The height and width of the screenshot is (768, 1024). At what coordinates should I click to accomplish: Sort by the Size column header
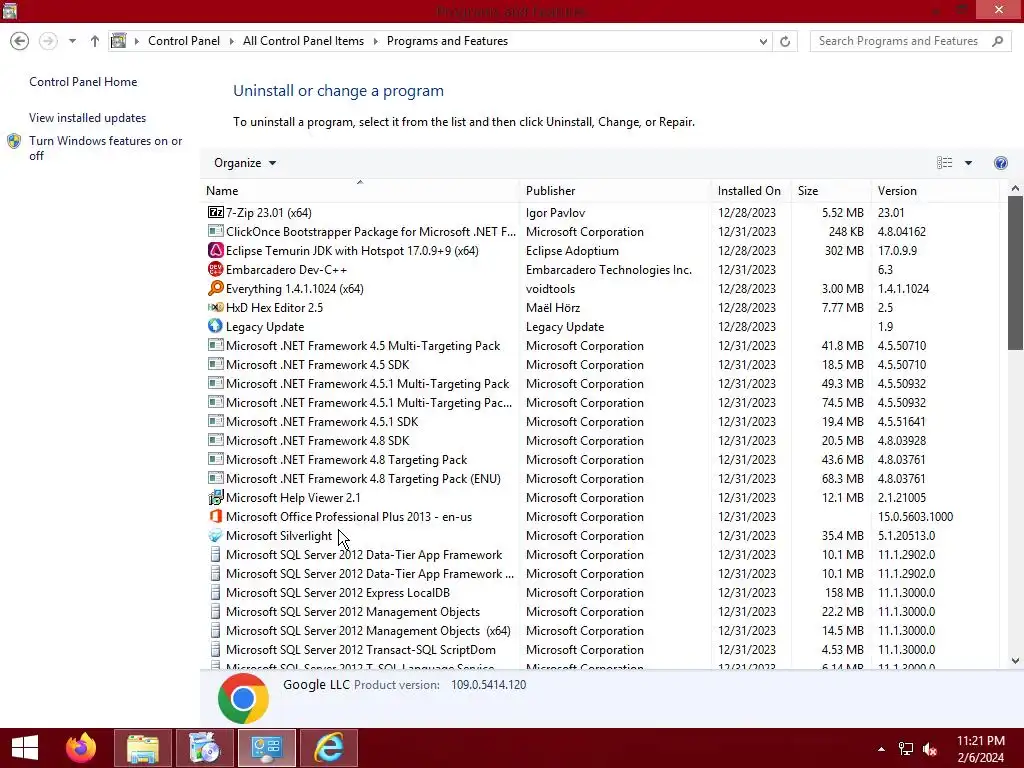[831, 191]
